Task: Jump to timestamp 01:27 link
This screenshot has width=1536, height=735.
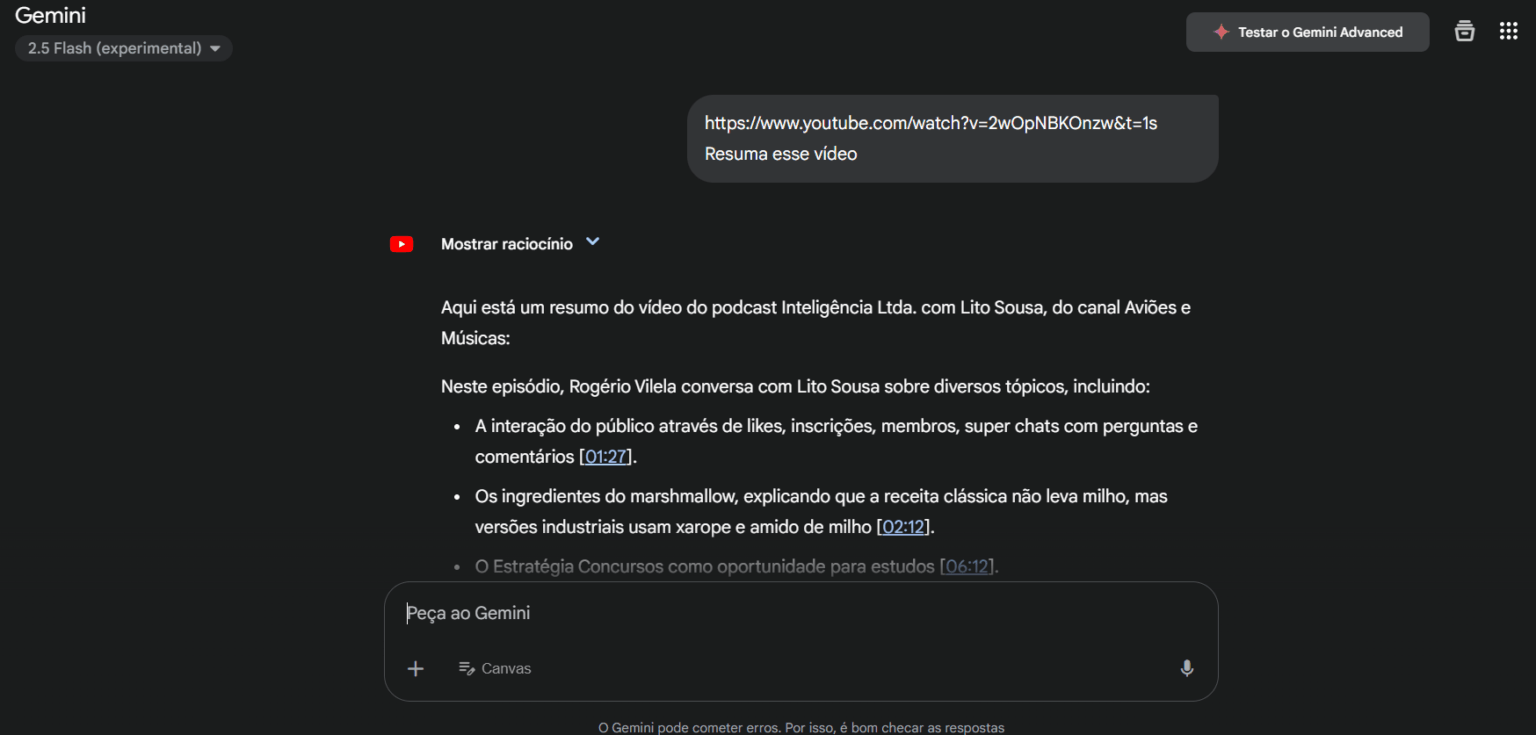Action: click(x=606, y=456)
